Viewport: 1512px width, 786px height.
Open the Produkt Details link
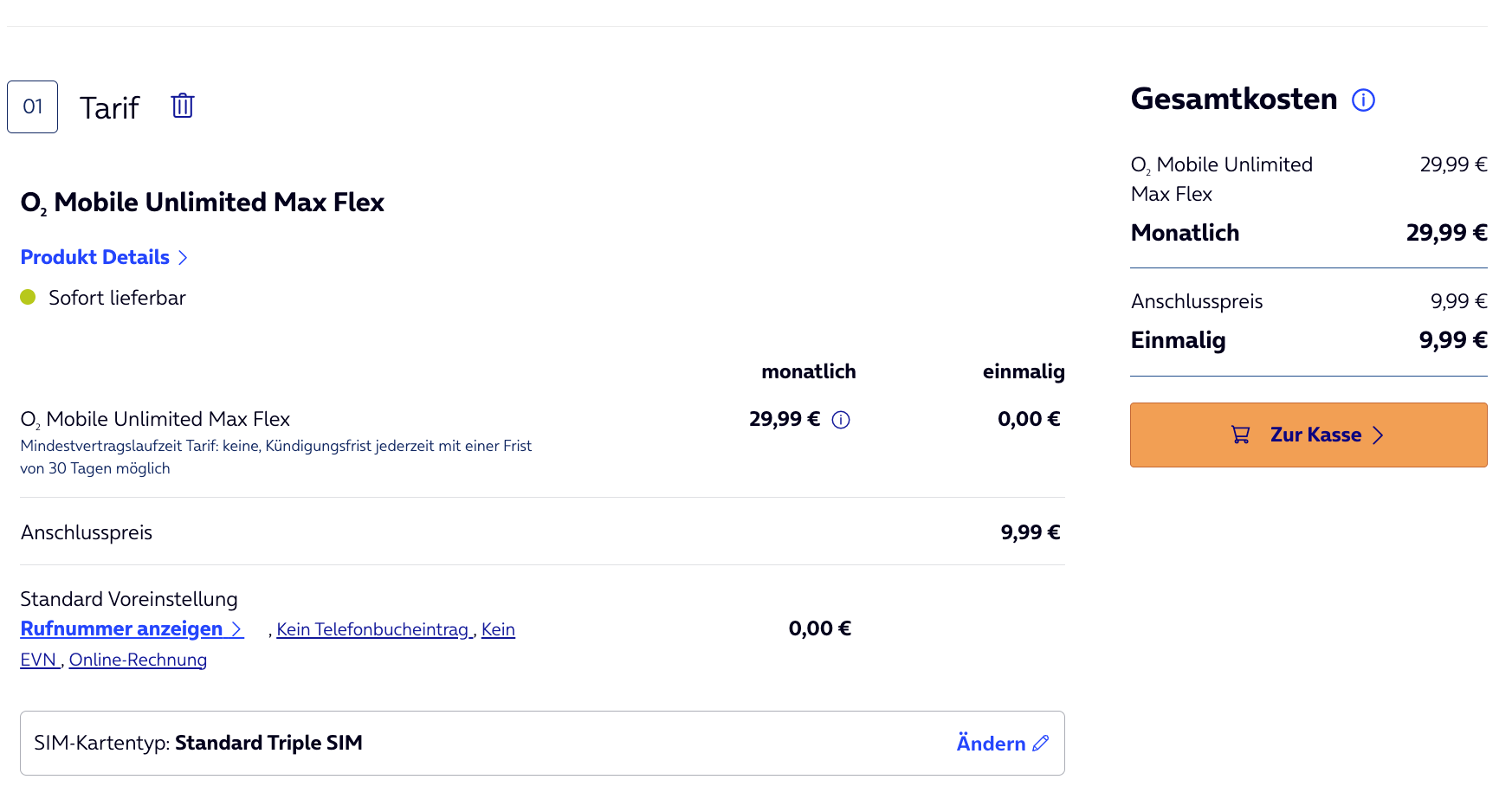tap(95, 257)
